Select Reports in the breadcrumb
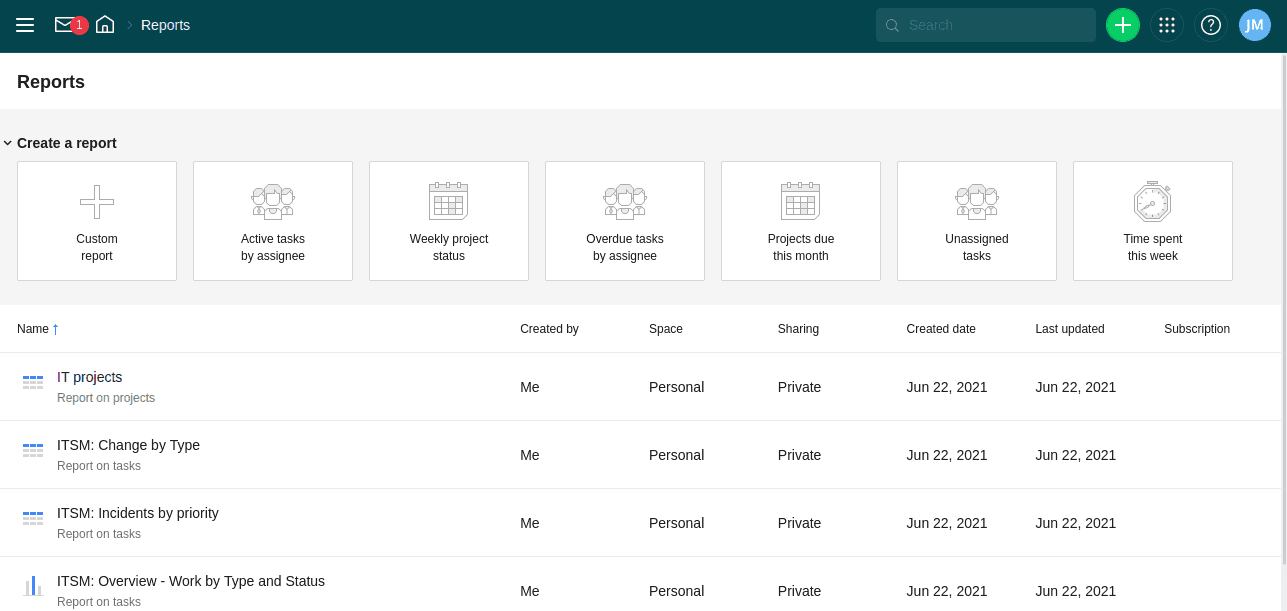 (x=165, y=25)
